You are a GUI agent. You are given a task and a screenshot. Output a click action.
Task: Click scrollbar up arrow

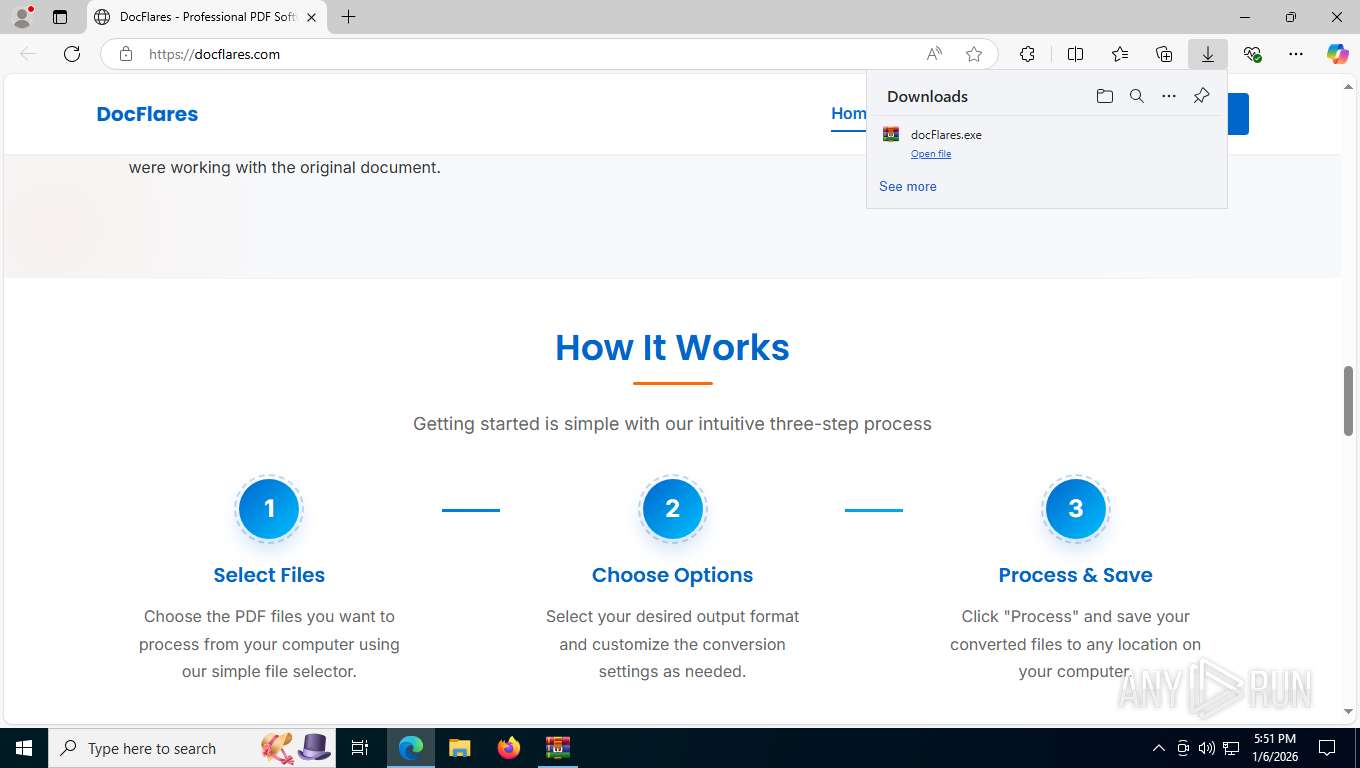[1348, 87]
